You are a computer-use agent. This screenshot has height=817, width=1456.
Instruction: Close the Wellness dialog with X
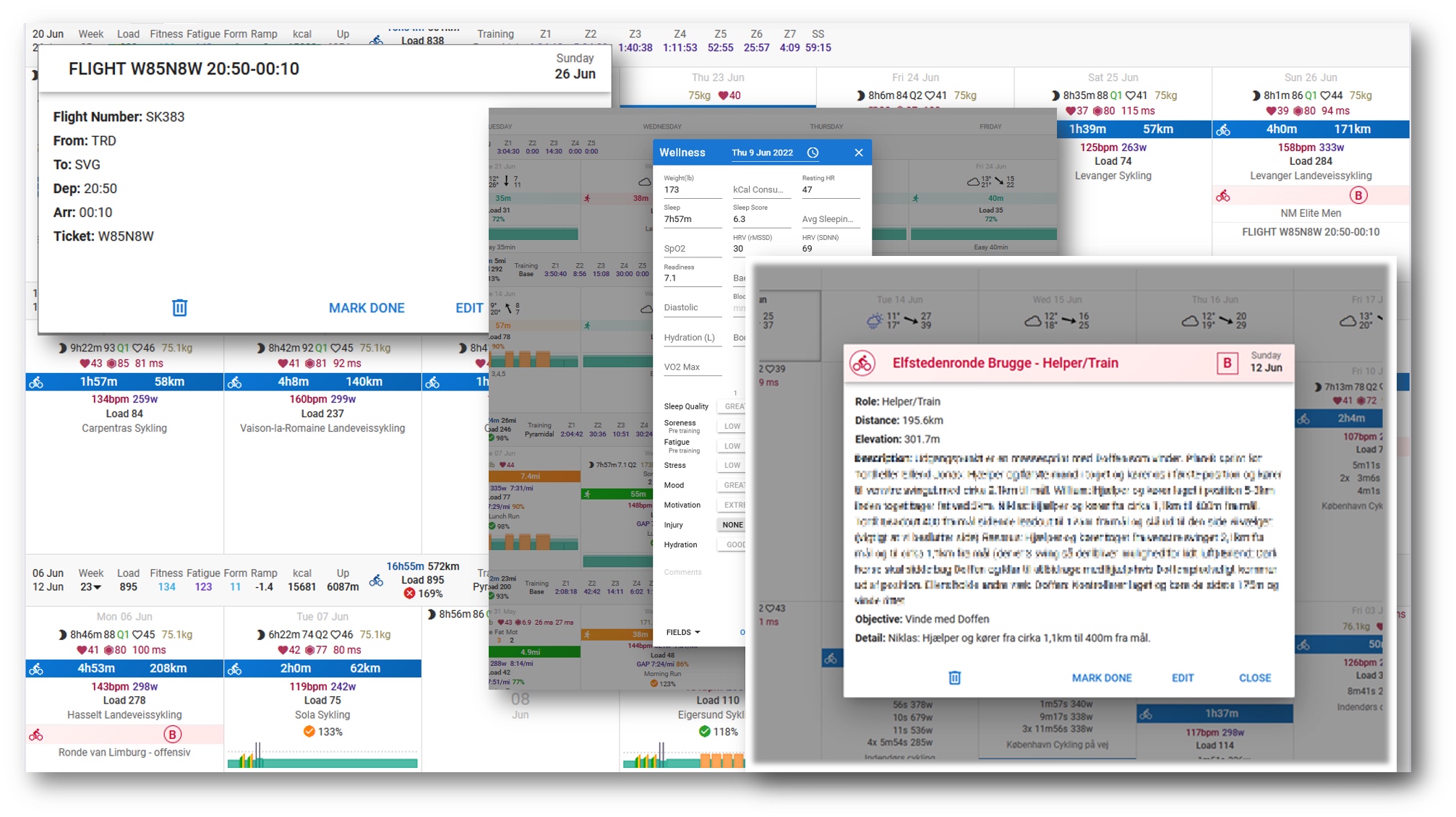click(x=858, y=153)
